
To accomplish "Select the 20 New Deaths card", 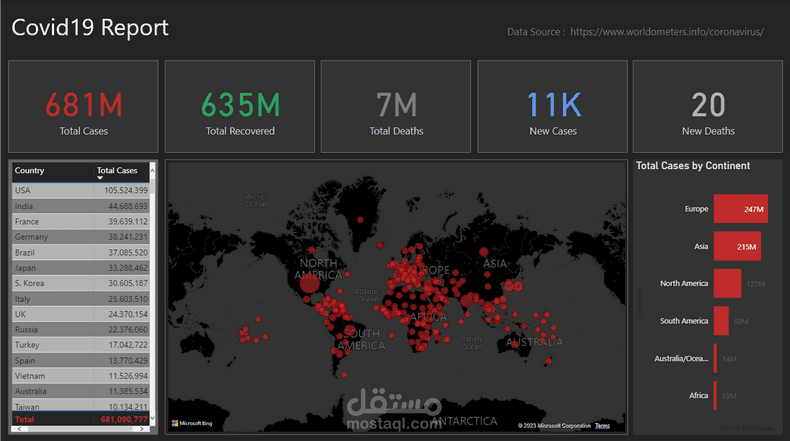I will 707,106.
